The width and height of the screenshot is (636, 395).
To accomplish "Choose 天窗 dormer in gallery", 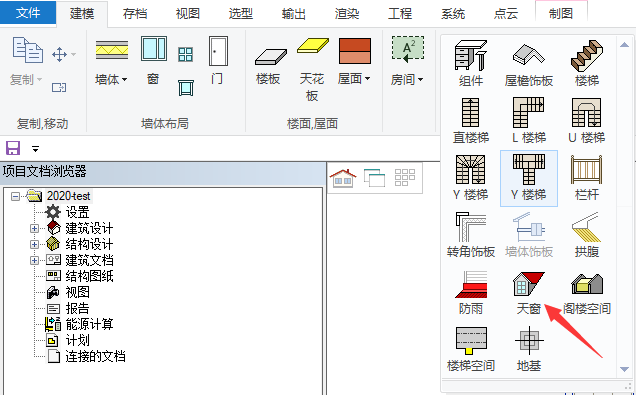I will (529, 292).
